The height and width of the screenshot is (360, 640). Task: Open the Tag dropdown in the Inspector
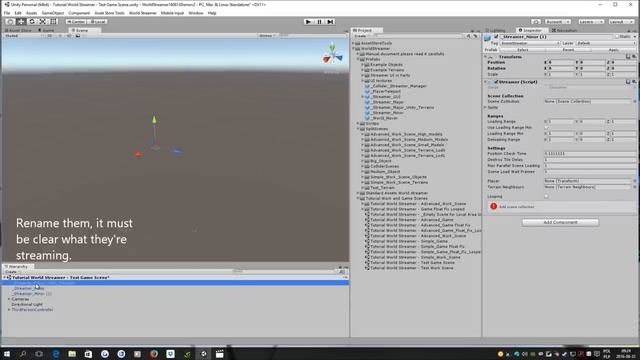pos(530,43)
